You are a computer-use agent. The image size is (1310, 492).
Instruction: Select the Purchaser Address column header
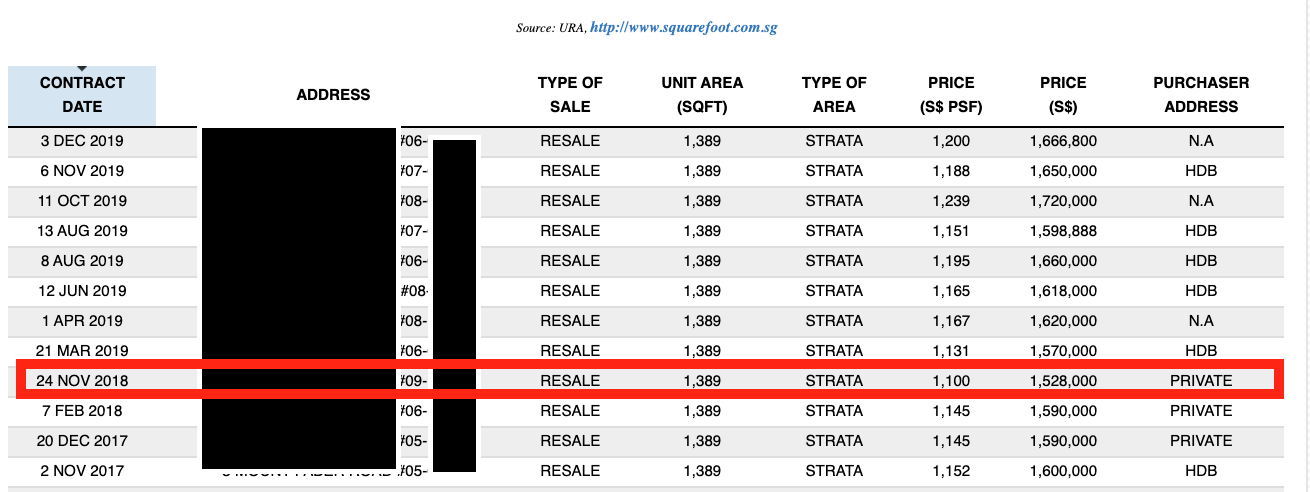(1201, 95)
